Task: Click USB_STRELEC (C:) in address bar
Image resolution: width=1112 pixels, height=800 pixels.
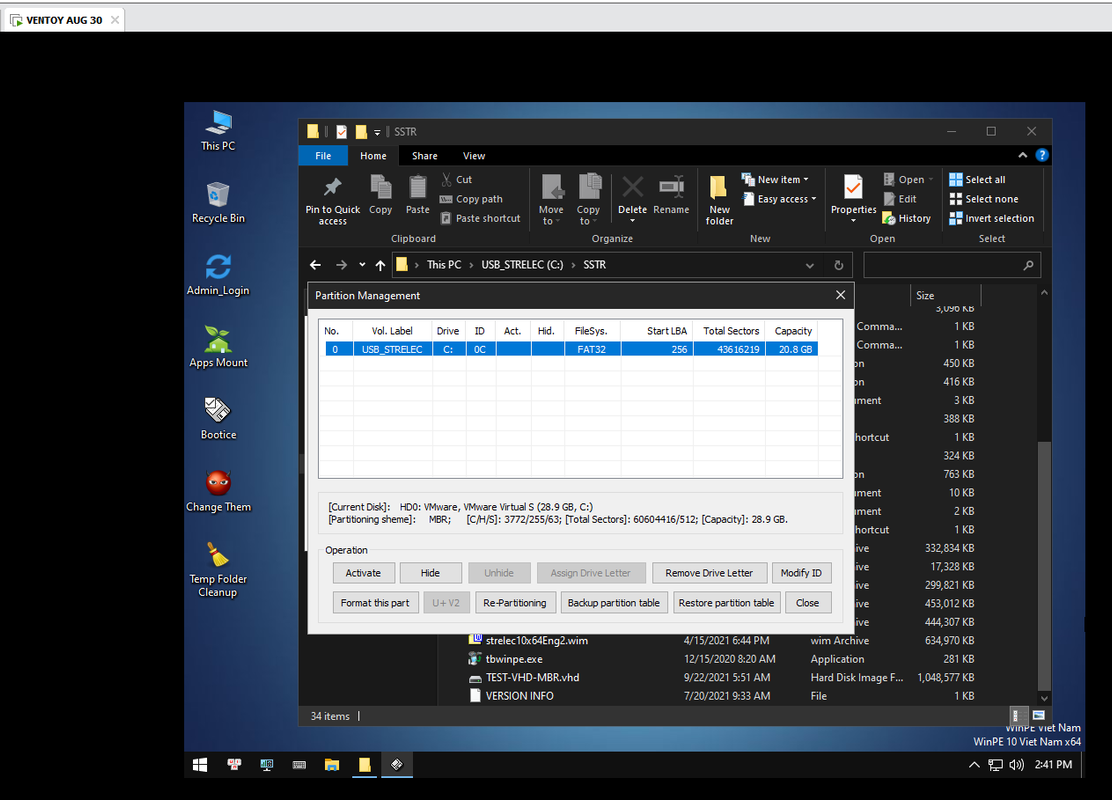Action: (x=522, y=265)
